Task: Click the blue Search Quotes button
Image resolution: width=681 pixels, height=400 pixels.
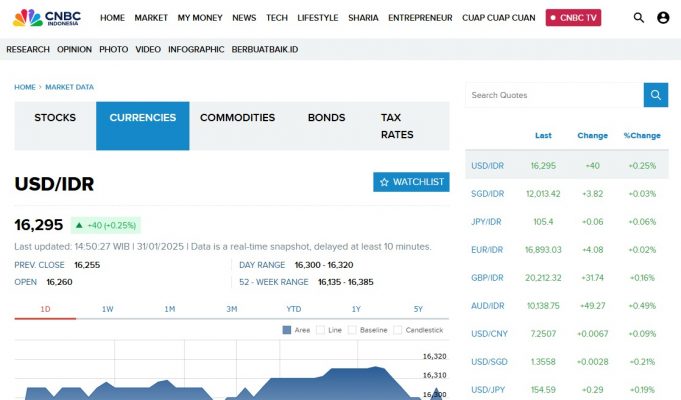Action: point(656,95)
